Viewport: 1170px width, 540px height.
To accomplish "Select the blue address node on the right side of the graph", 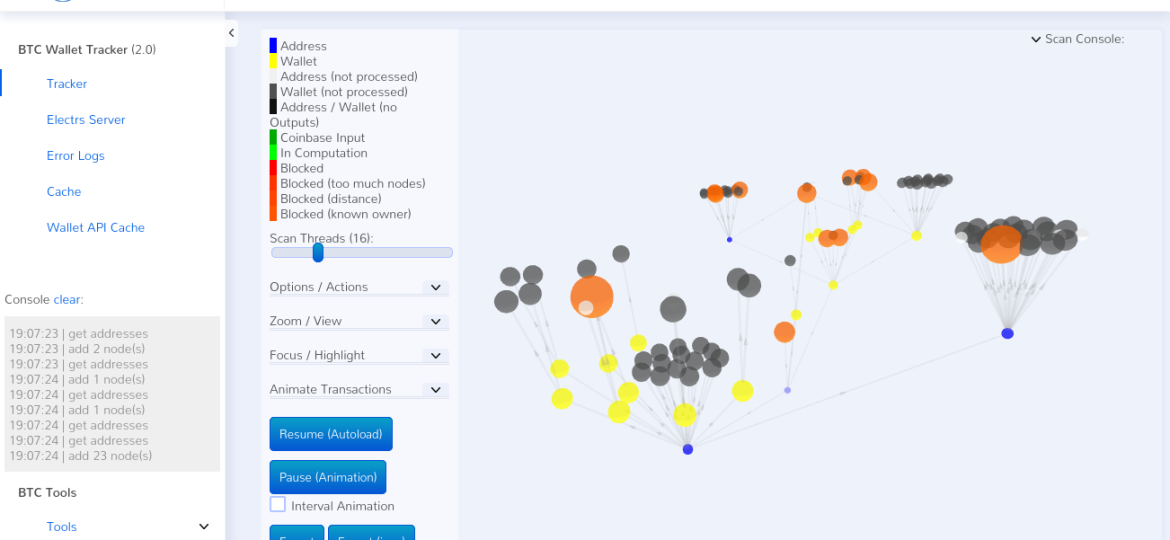I will pyautogui.click(x=1007, y=333).
